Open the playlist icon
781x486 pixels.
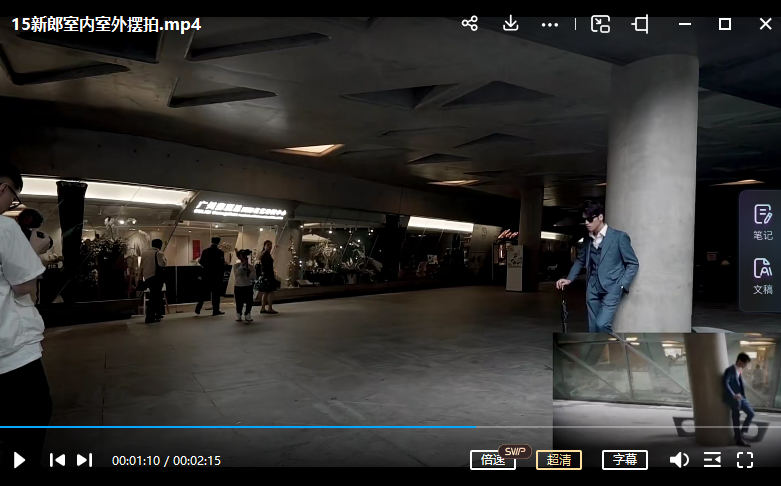pos(712,460)
